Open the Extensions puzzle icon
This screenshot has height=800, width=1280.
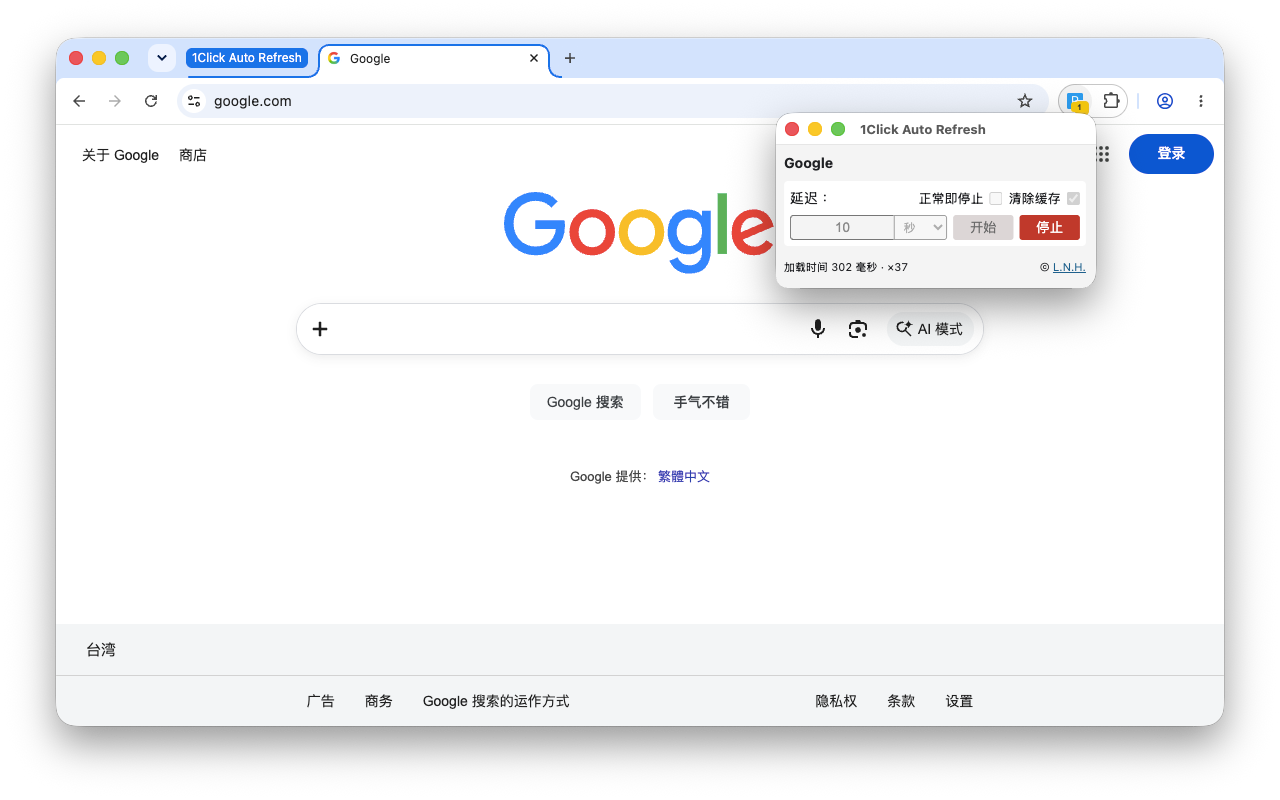point(1111,101)
